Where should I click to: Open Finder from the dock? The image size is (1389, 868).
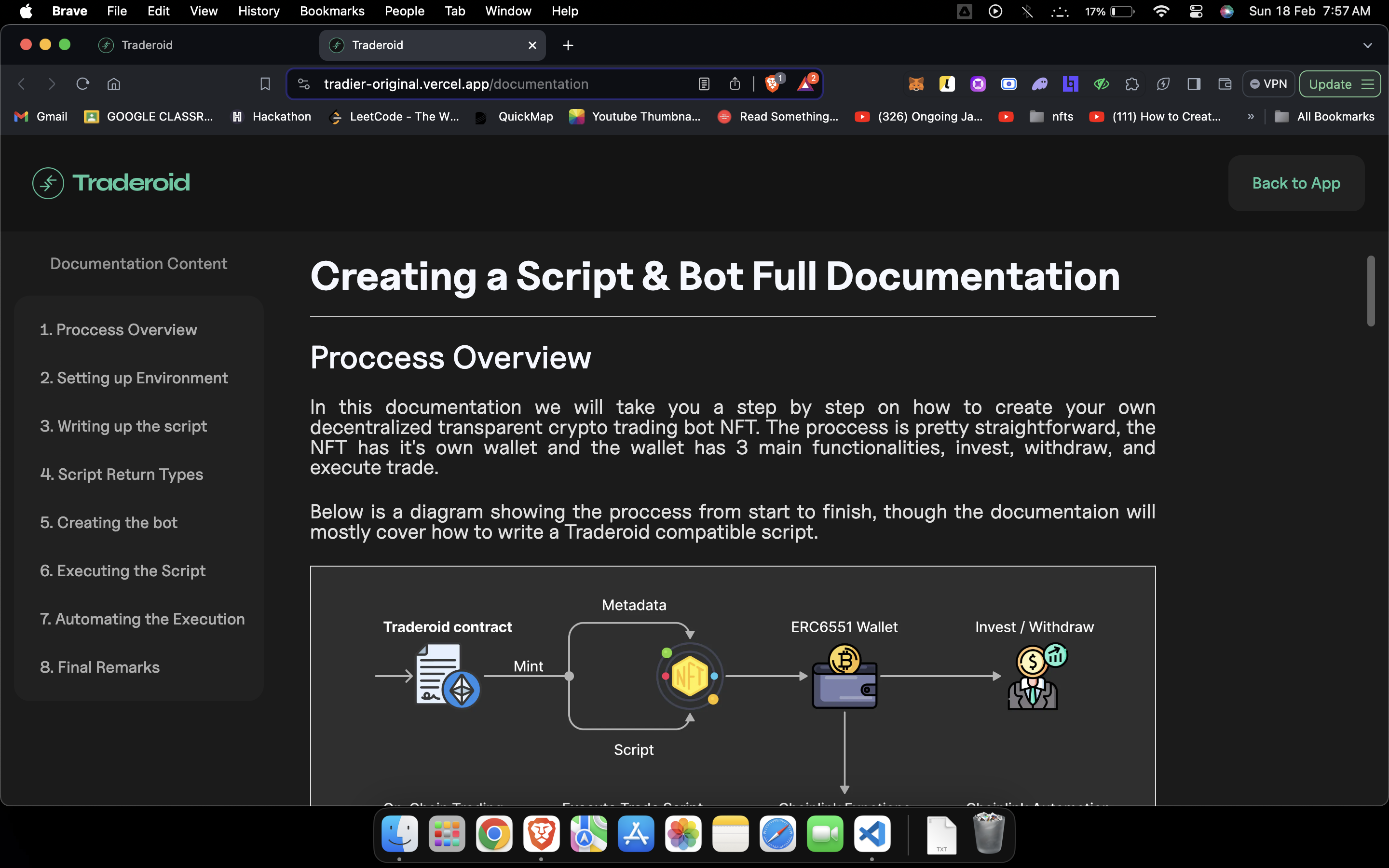(399, 834)
